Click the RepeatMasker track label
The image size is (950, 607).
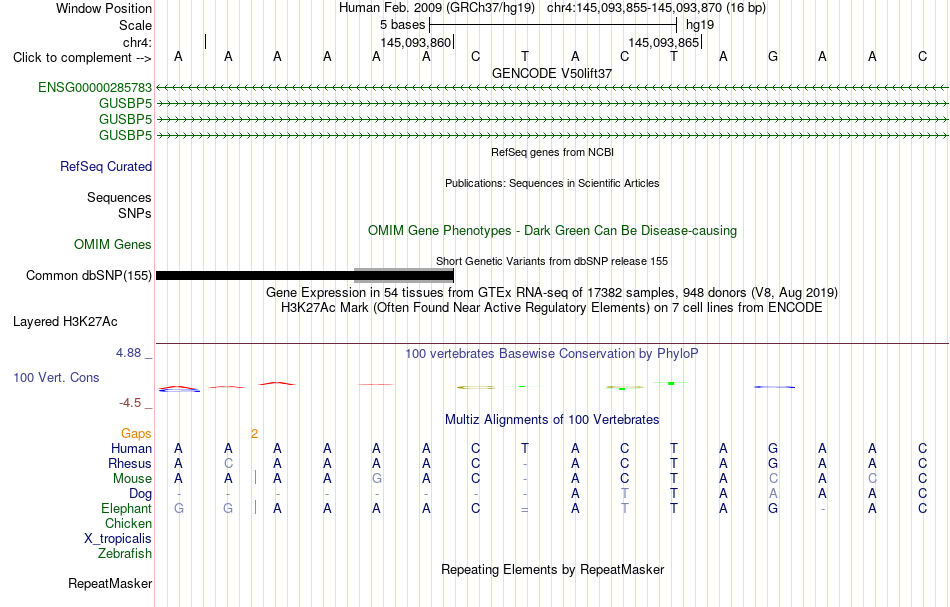[110, 583]
